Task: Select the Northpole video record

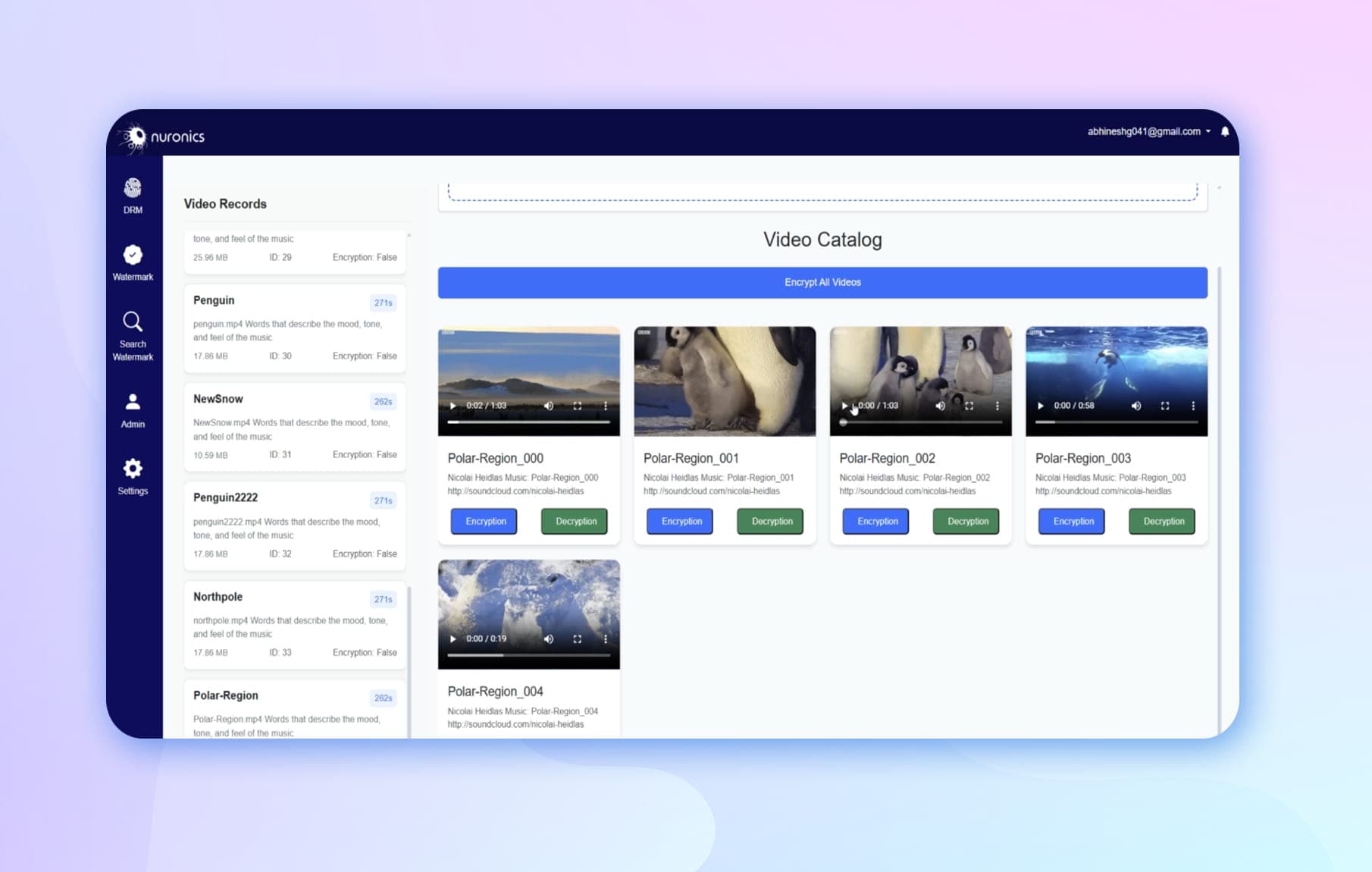Action: (x=295, y=625)
